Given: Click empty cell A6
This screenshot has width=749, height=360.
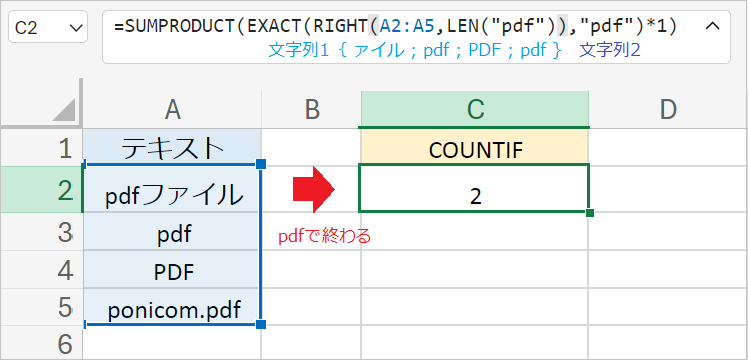Looking at the screenshot, I should [172, 343].
